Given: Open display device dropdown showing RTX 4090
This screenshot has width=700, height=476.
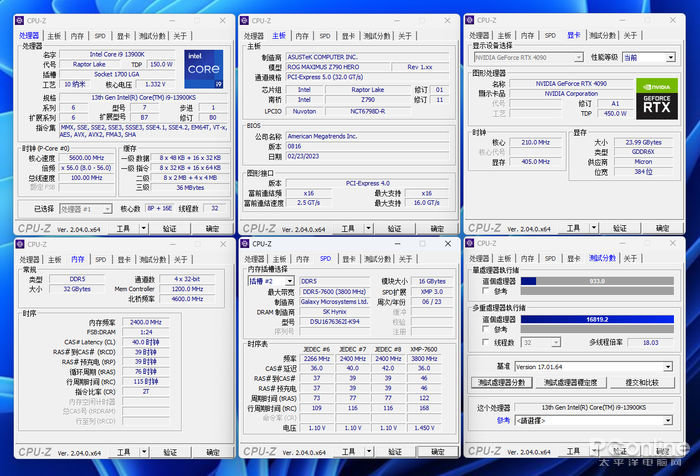Looking at the screenshot, I should tap(529, 57).
